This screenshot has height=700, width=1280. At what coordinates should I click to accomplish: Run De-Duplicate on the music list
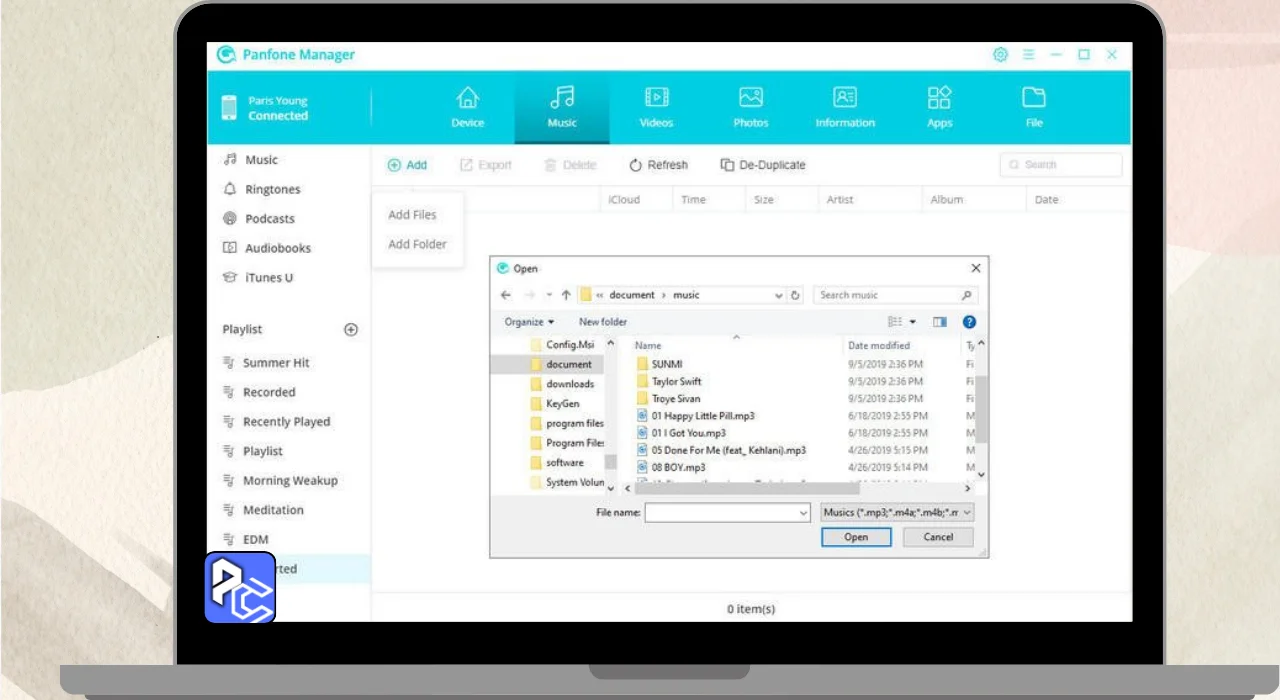pos(762,165)
